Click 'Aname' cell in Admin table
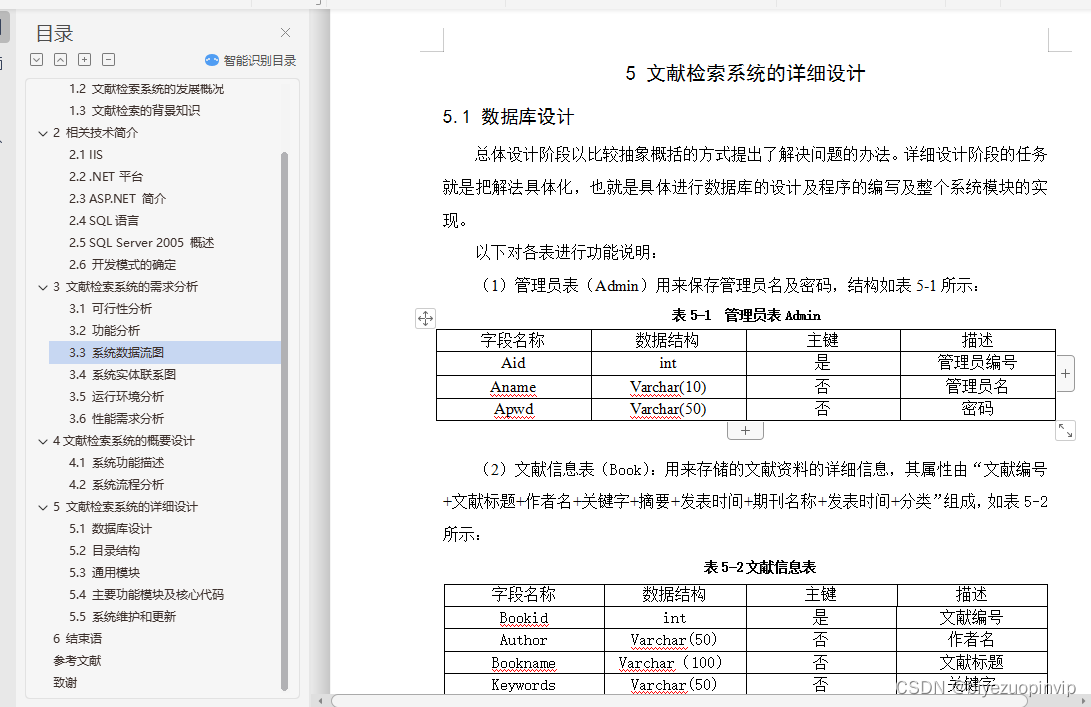The height and width of the screenshot is (707, 1091). 513,387
